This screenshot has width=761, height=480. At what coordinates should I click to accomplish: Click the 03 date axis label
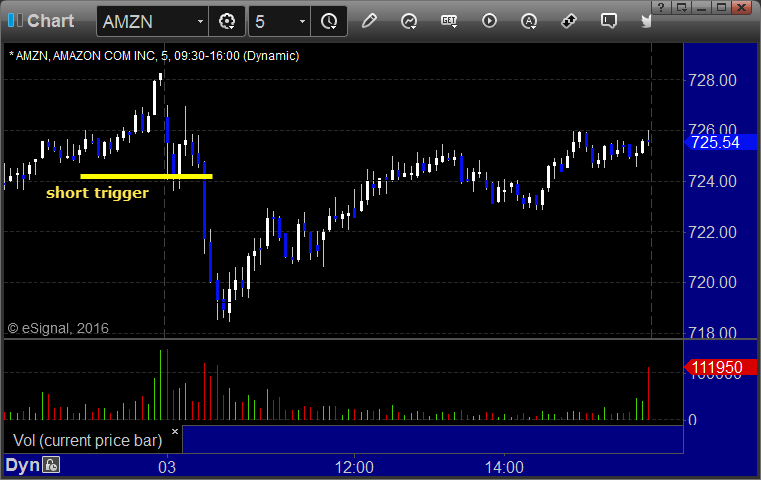167,467
